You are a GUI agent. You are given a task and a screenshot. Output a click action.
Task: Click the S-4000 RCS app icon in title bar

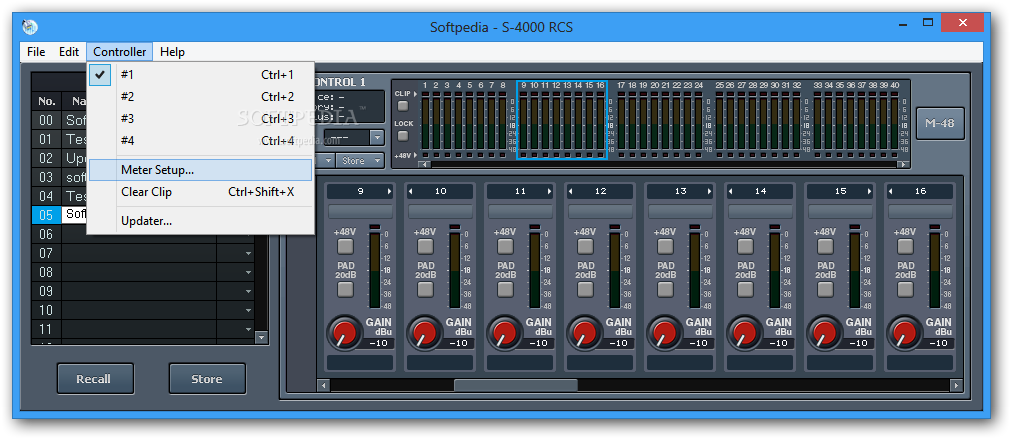(30, 27)
